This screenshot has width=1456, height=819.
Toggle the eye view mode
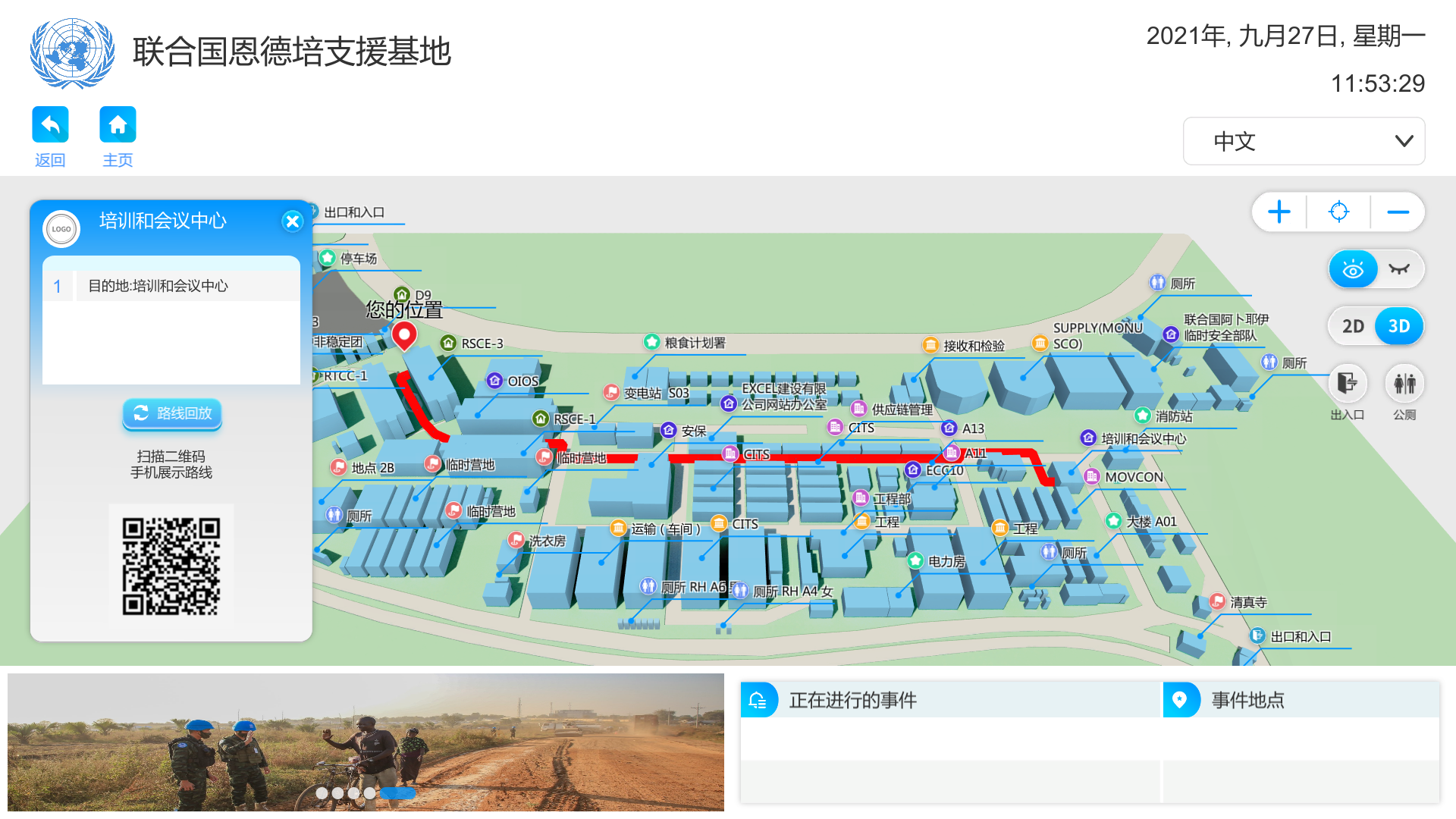pos(1353,268)
